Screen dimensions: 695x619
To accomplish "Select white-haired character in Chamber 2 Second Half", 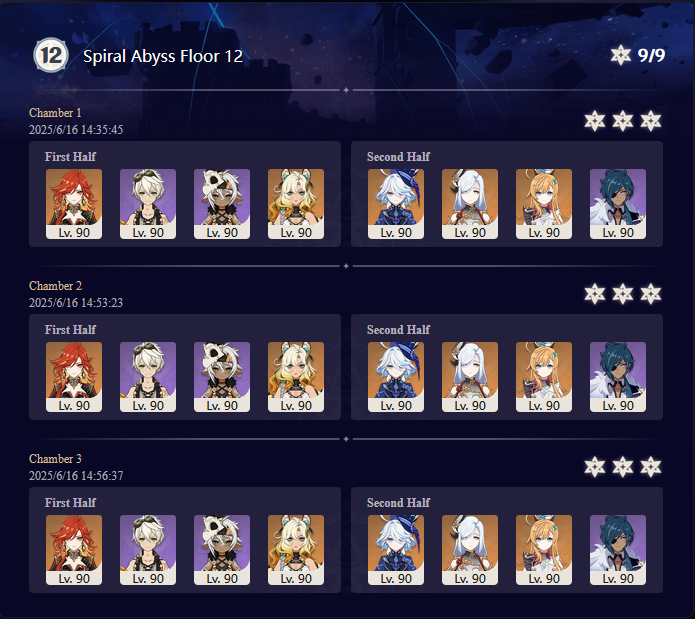I will [470, 377].
